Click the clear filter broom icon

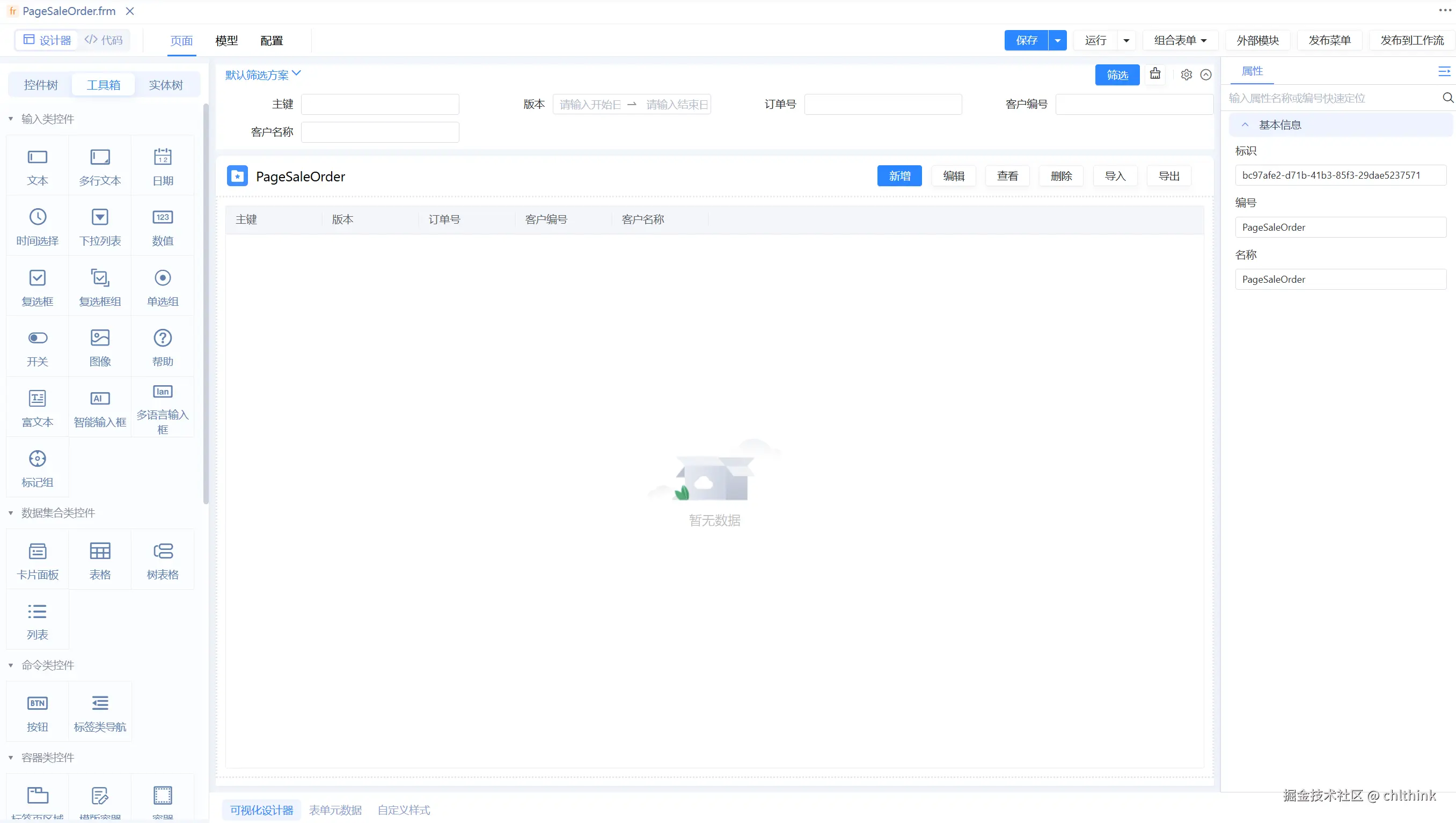[1154, 74]
